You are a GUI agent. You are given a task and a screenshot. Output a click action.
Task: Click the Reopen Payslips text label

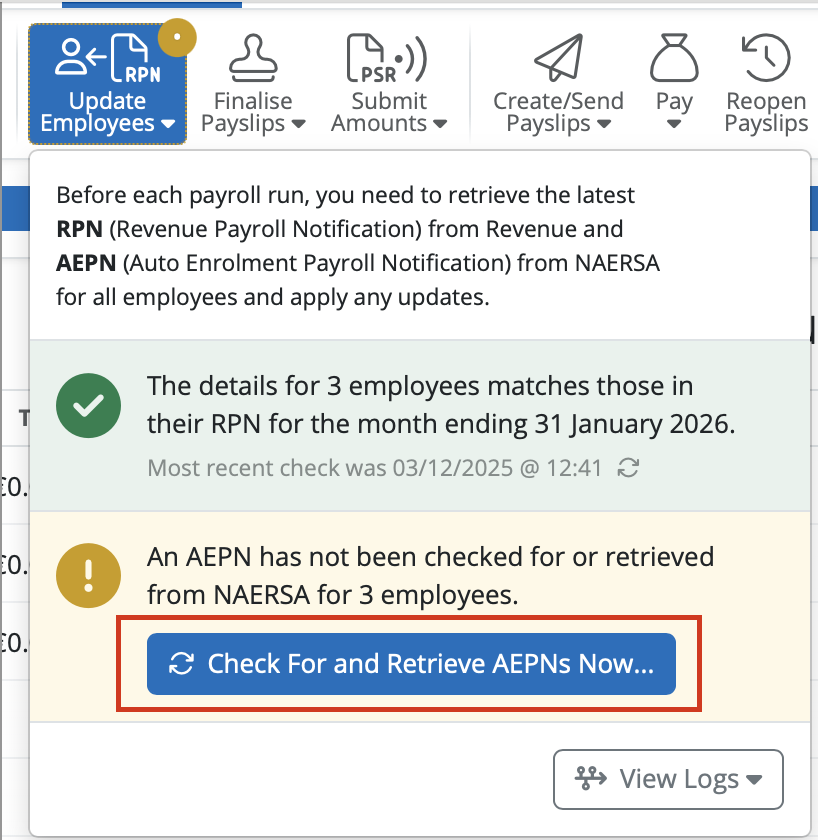[766, 113]
